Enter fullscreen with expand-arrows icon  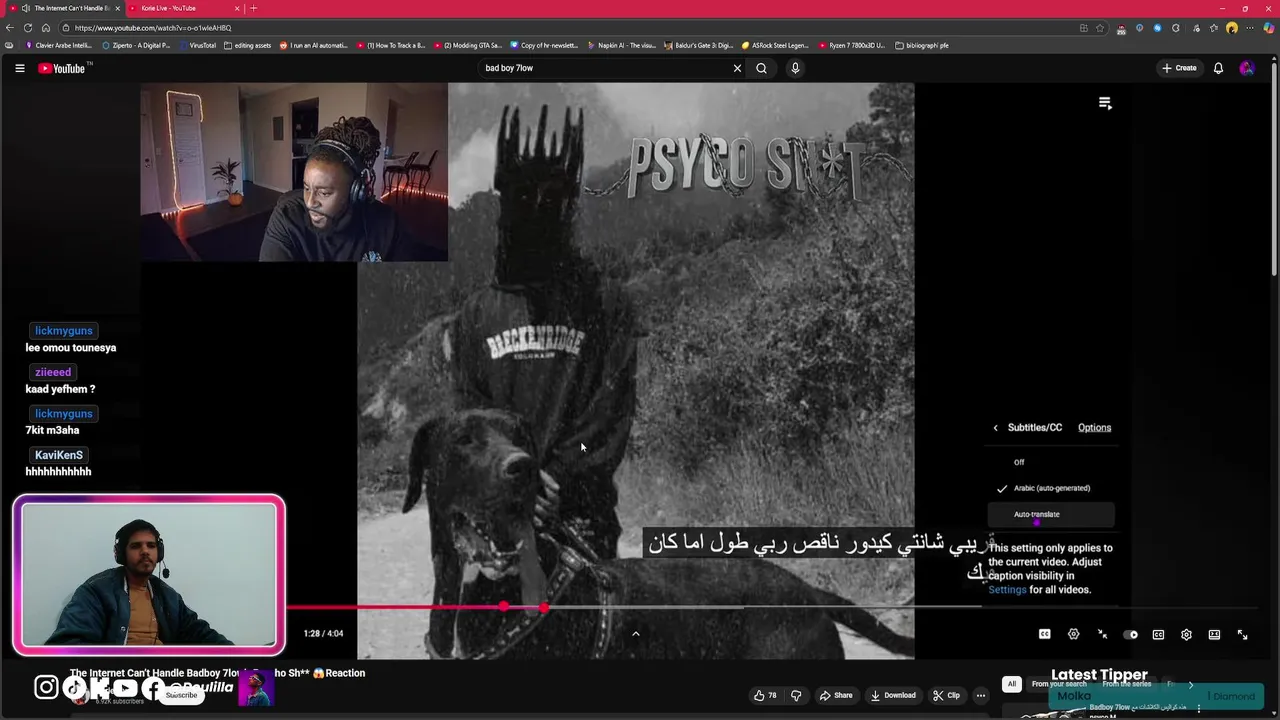click(x=1242, y=634)
